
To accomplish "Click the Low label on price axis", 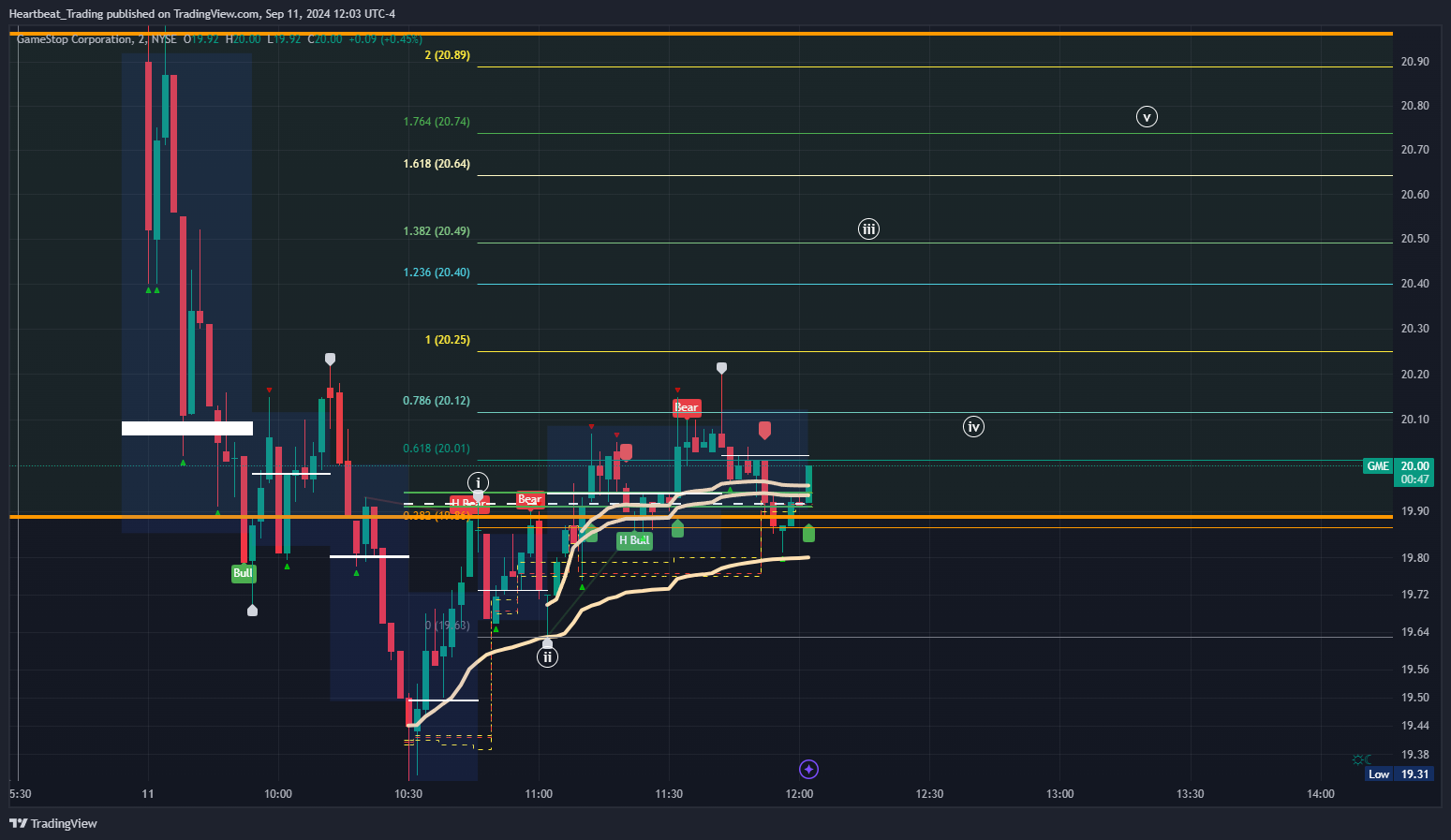I will click(1379, 774).
